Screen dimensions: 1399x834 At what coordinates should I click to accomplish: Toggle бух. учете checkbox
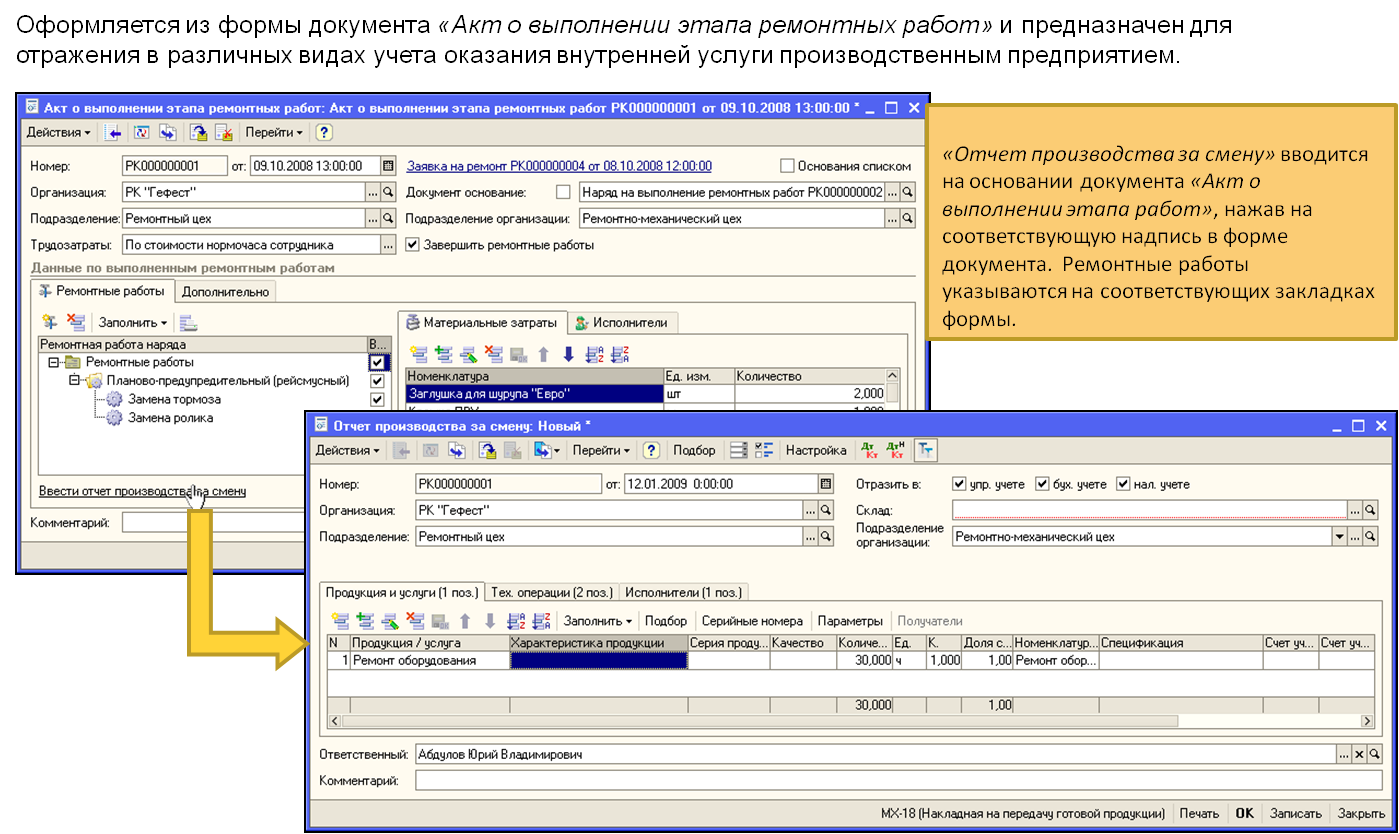click(1041, 484)
